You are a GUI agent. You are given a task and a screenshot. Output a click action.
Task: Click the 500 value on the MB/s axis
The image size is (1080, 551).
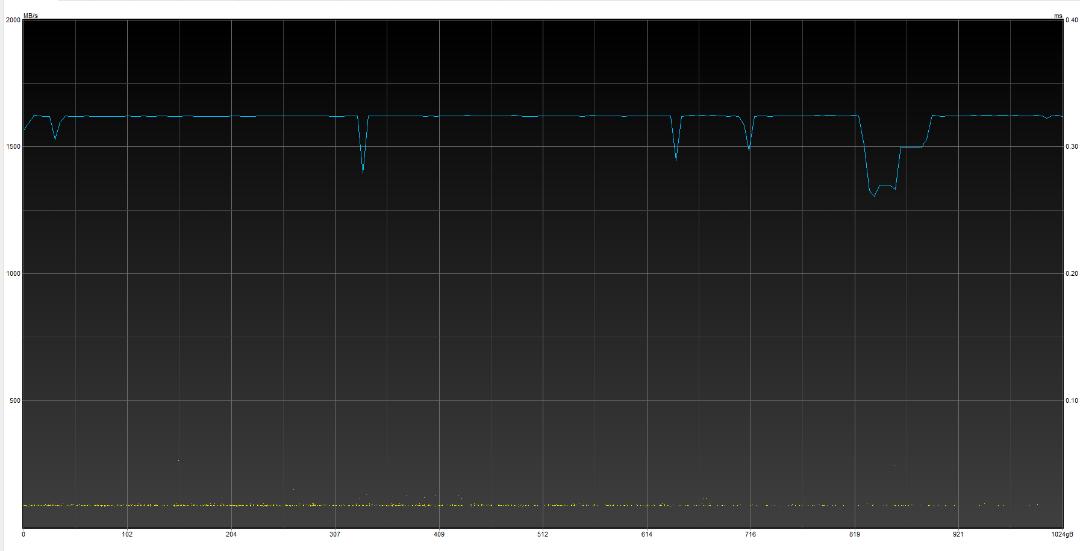(14, 401)
